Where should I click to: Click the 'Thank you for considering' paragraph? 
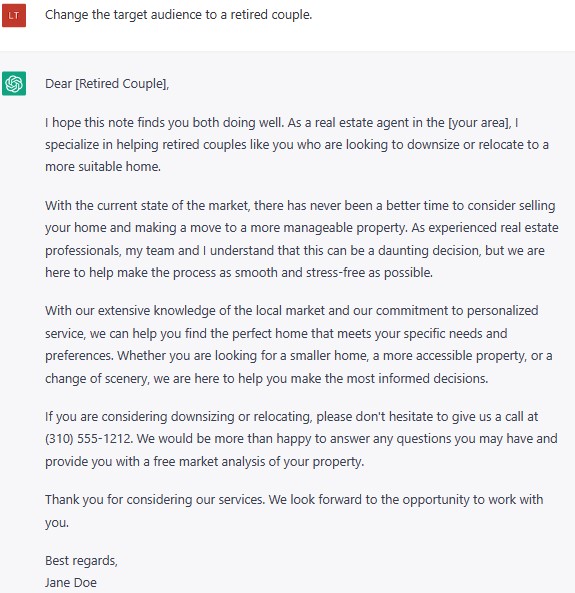click(294, 511)
